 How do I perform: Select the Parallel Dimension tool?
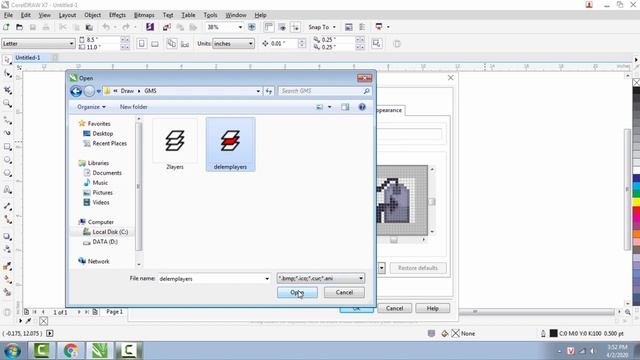[x=7, y=206]
